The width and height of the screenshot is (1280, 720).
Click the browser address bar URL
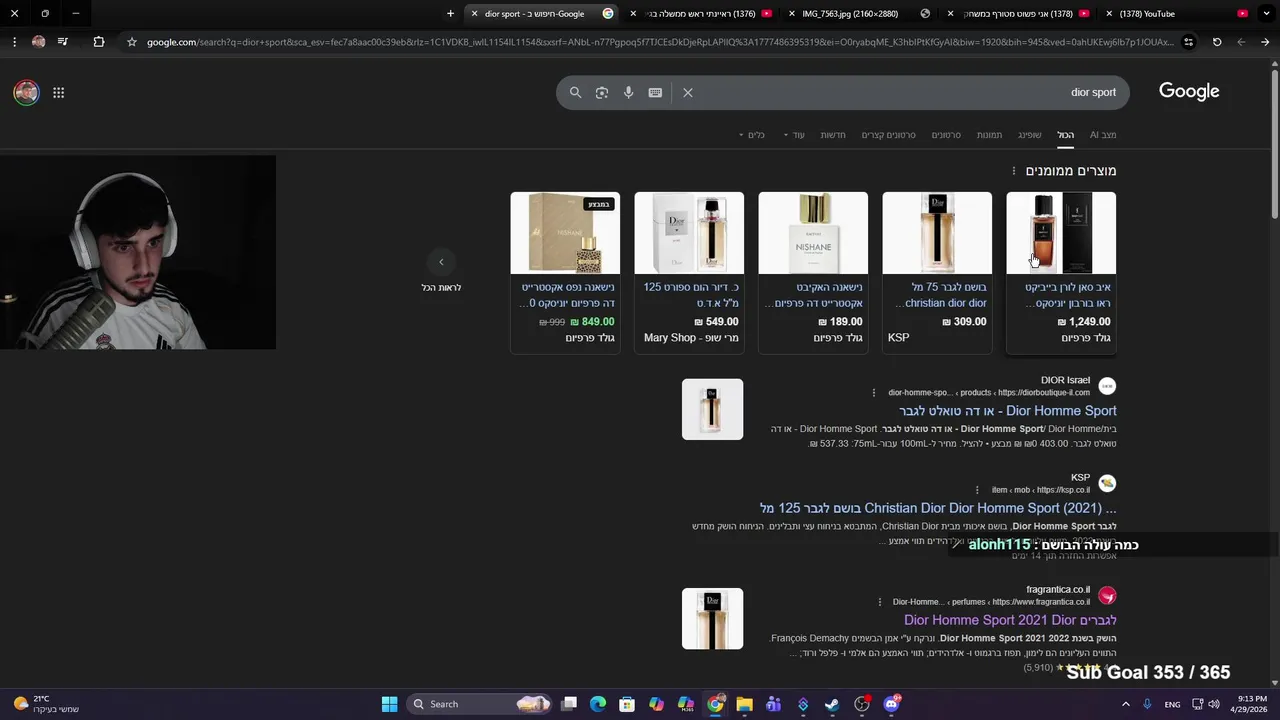660,42
